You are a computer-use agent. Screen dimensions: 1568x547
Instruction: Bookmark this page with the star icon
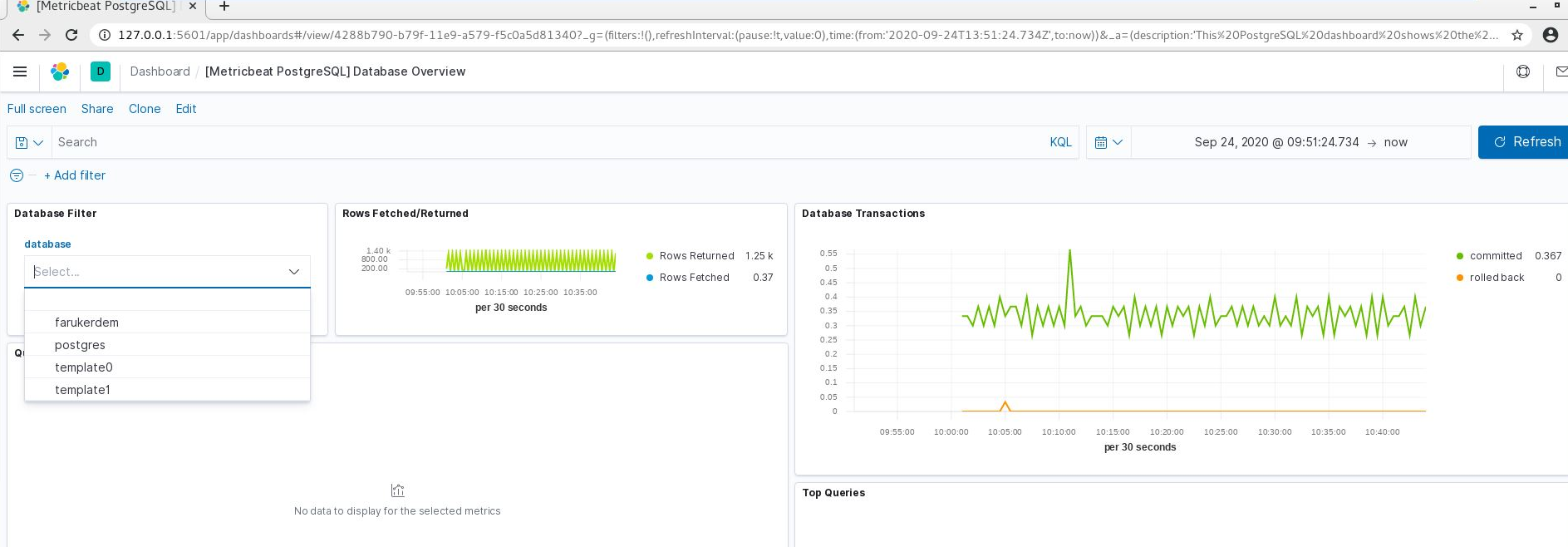tap(1517, 35)
